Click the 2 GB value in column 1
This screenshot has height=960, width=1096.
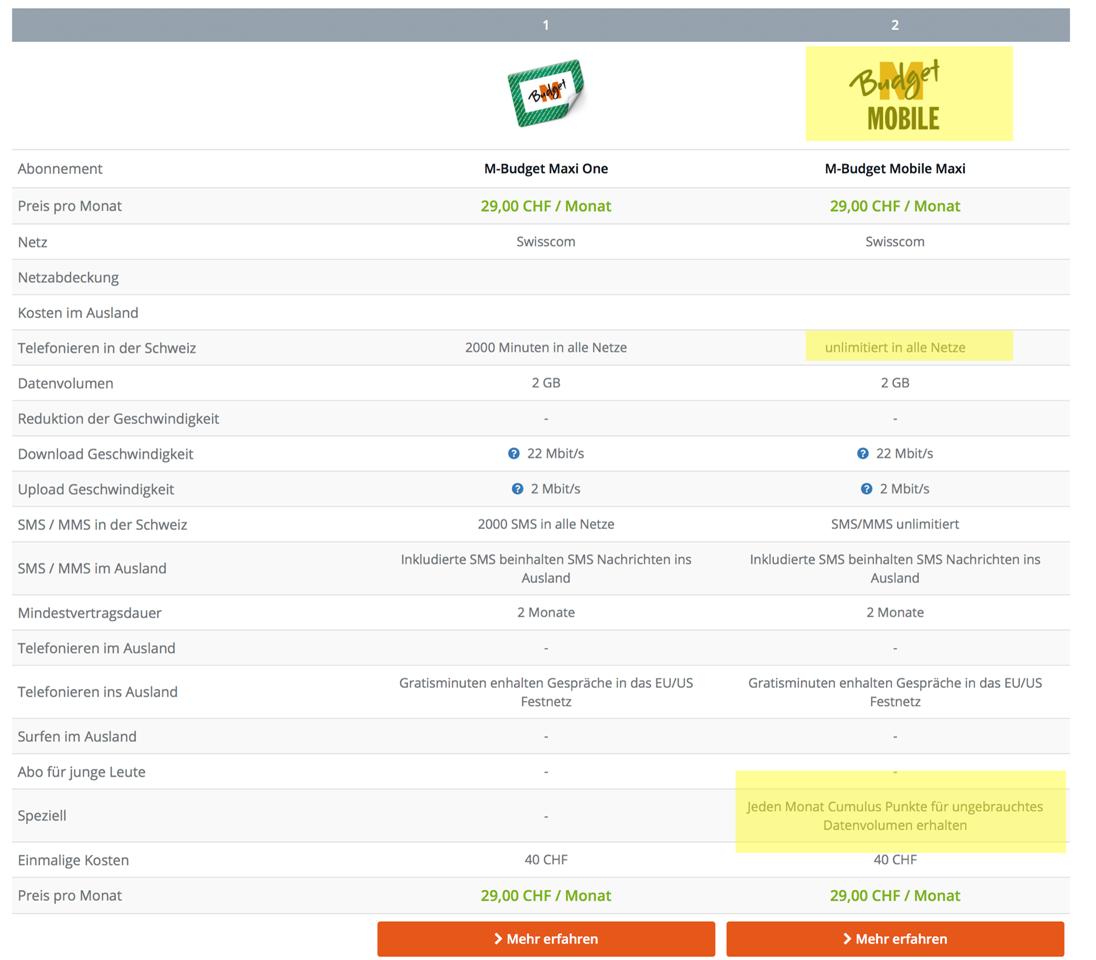coord(546,383)
